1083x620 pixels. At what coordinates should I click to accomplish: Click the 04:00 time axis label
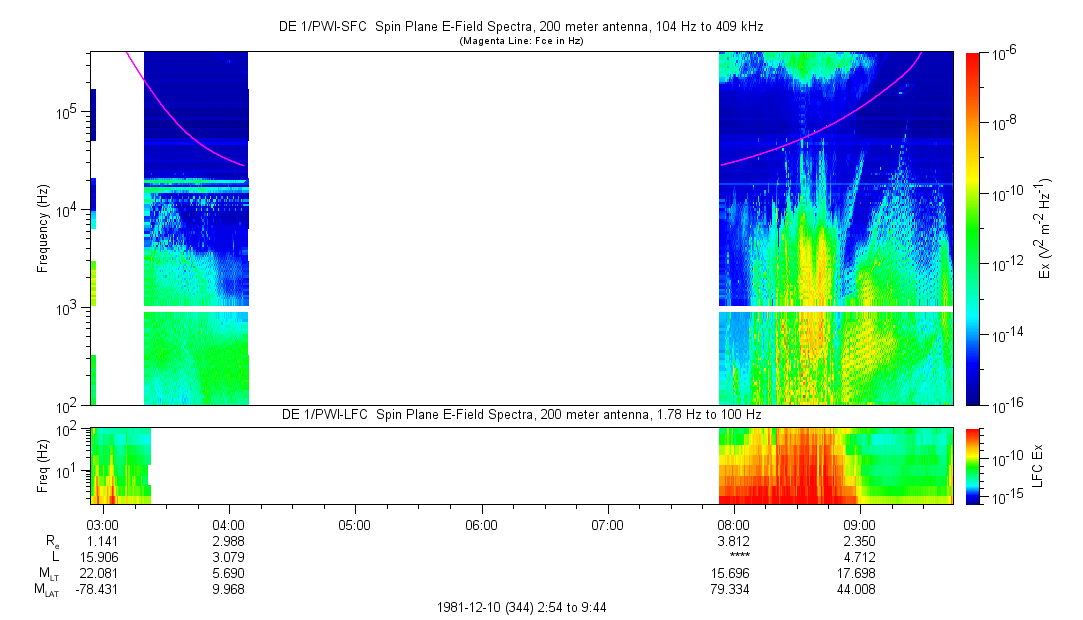click(x=229, y=524)
